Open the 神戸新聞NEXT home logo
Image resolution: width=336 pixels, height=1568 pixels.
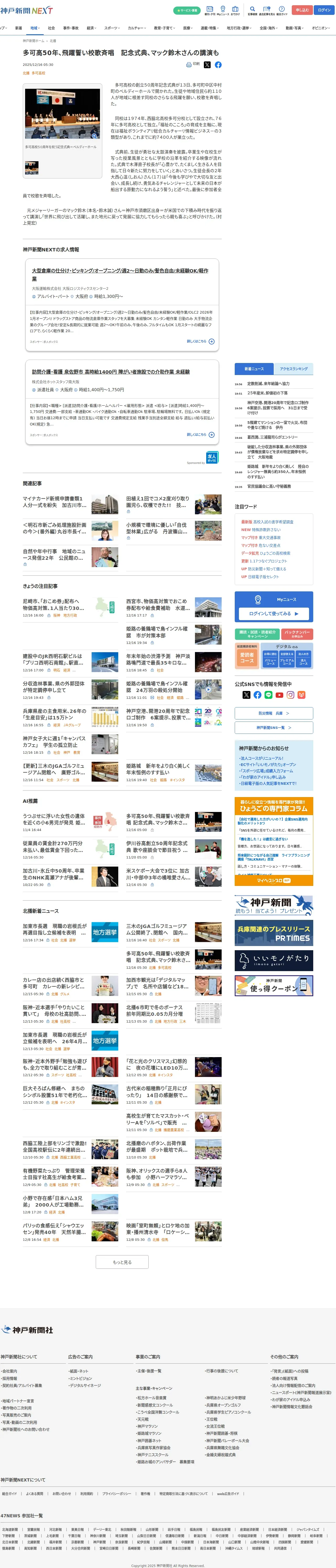pos(26,10)
